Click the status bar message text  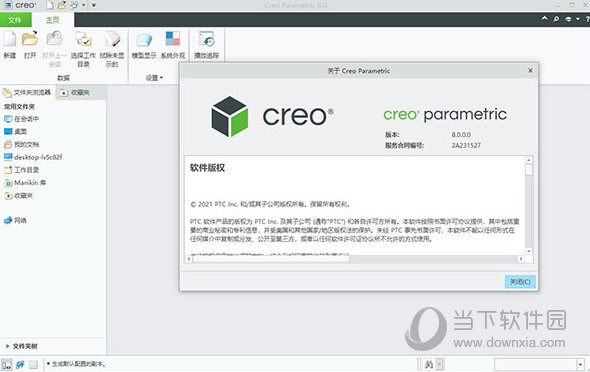pos(78,364)
